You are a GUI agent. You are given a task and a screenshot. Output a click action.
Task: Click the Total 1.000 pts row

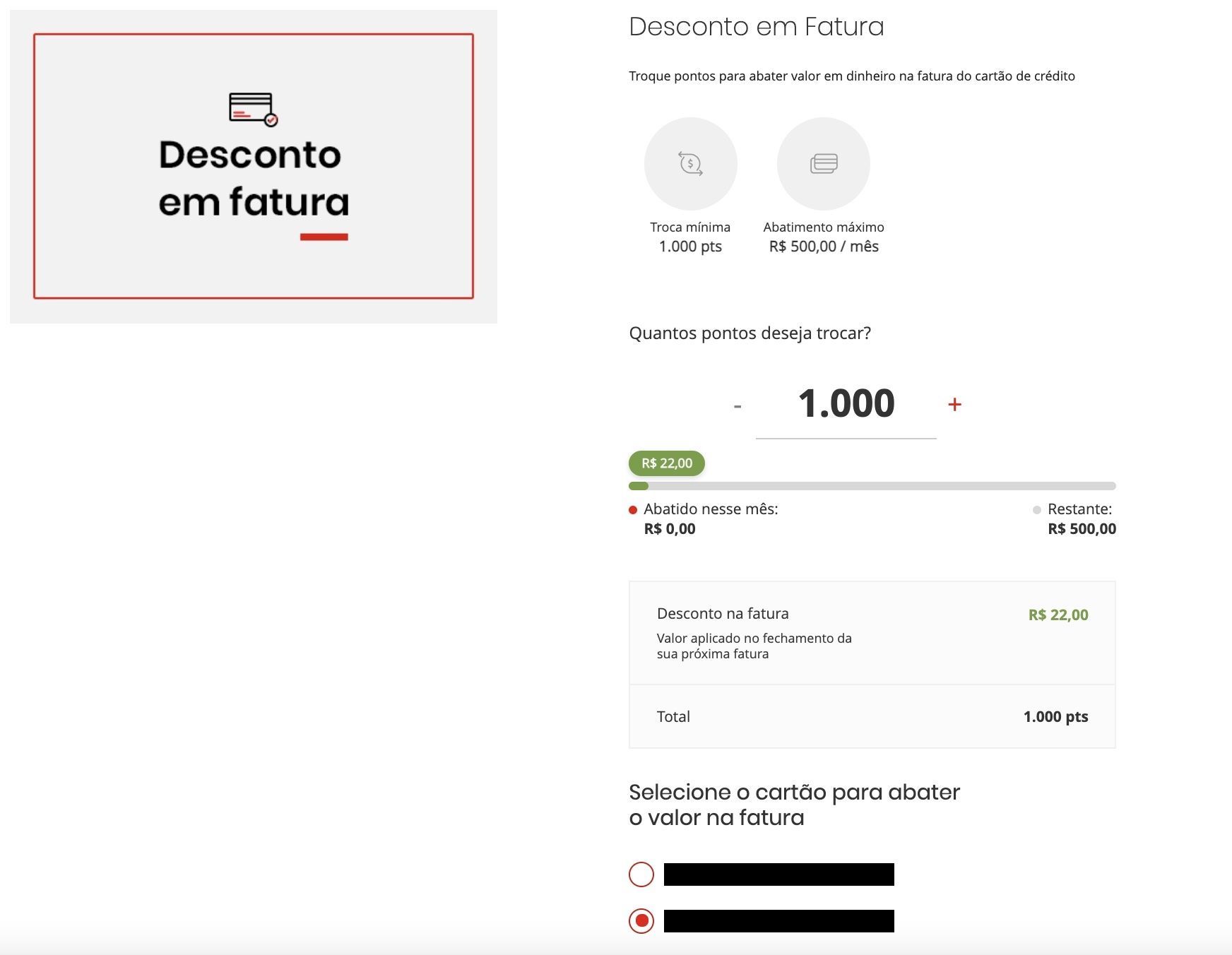[x=872, y=716]
